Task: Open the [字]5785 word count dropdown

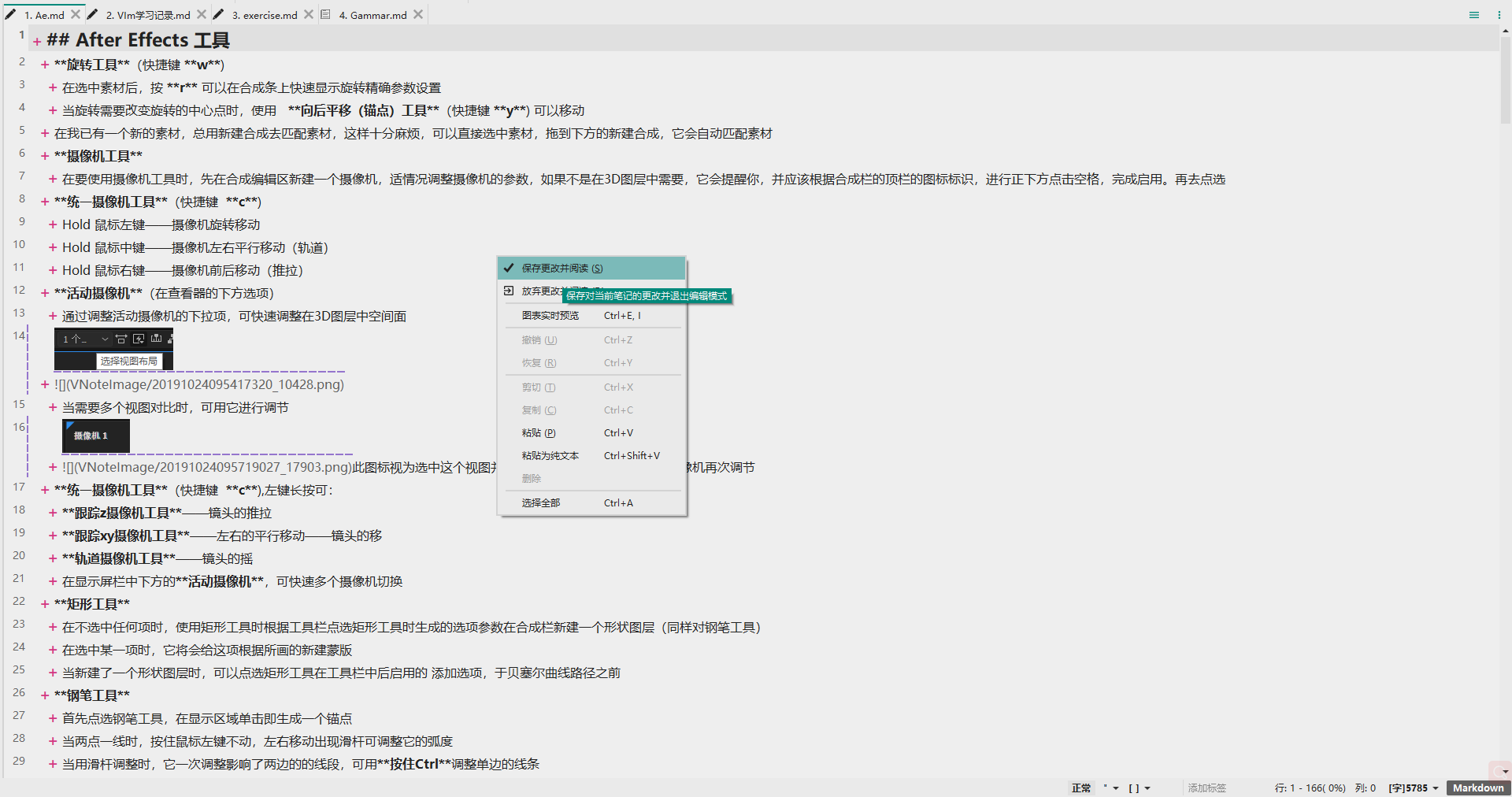Action: tap(1414, 788)
